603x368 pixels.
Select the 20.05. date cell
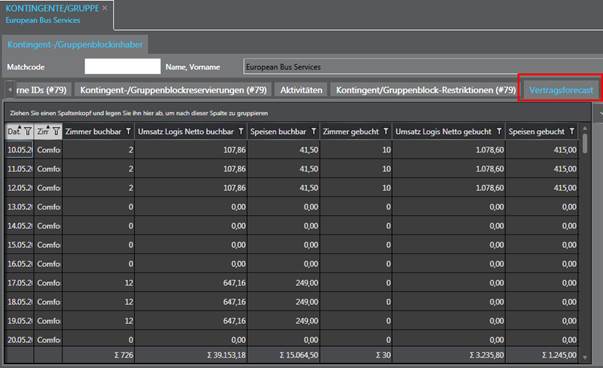[x=20, y=340]
